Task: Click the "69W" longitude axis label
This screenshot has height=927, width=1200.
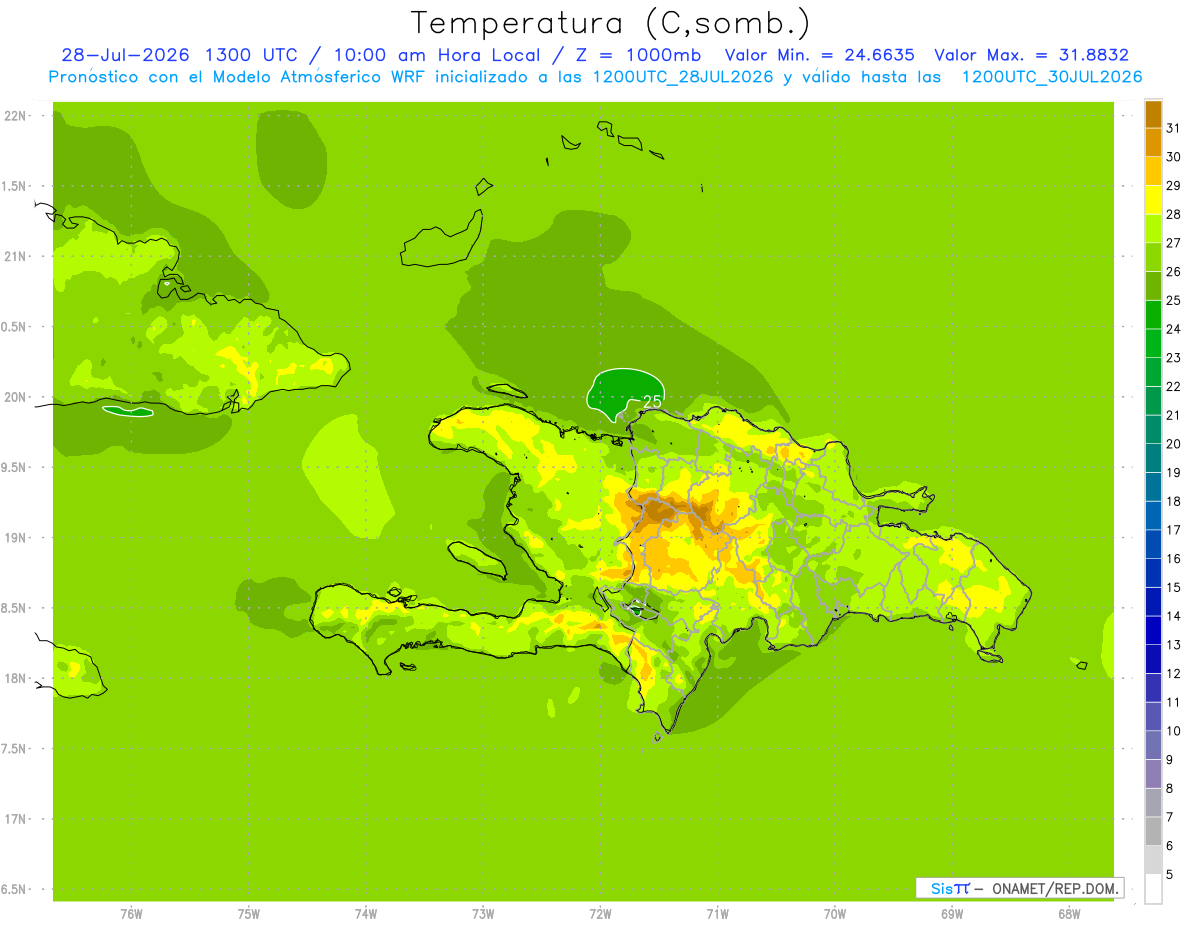Action: (x=952, y=914)
